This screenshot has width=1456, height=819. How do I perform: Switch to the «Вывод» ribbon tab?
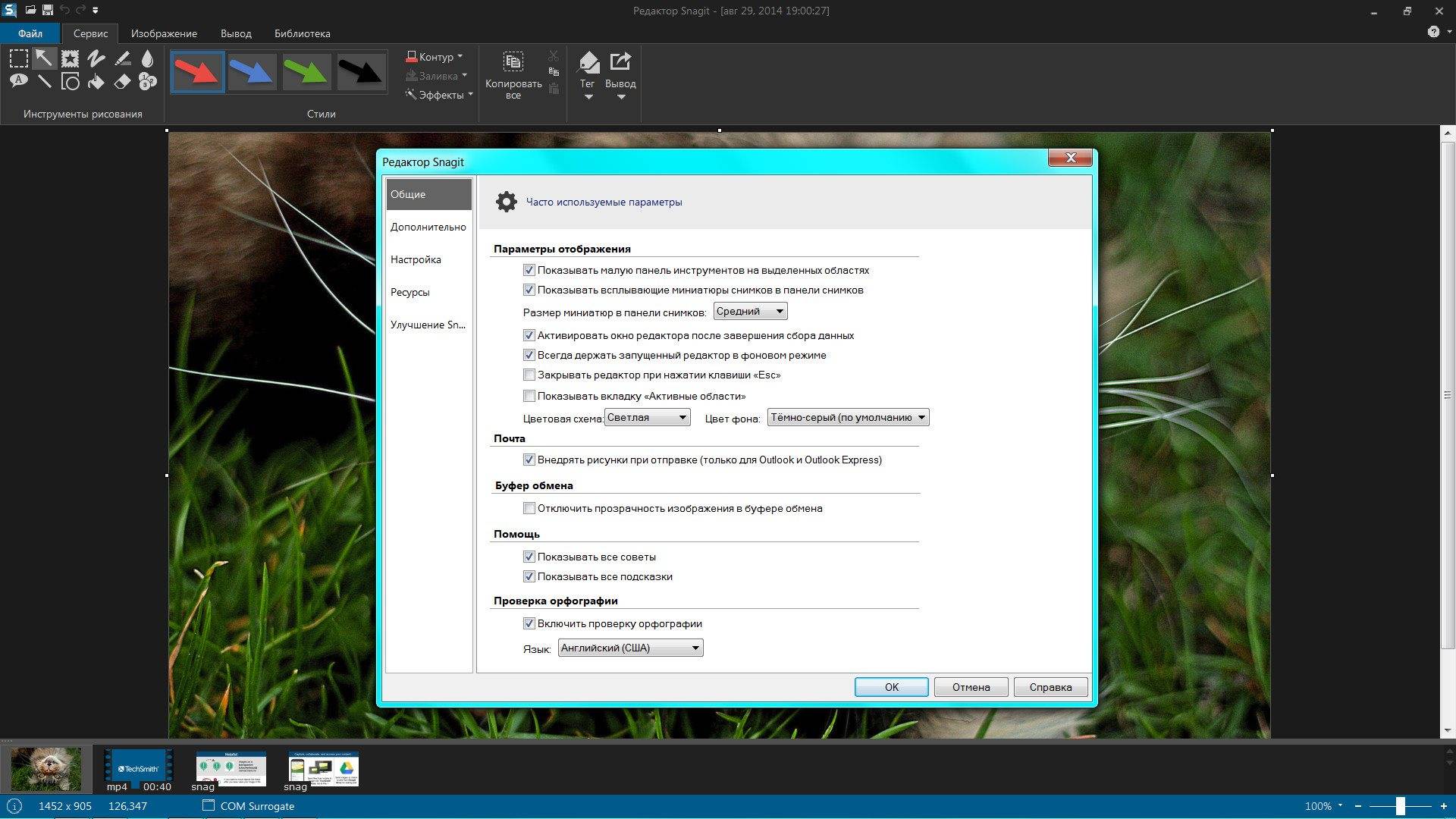[236, 33]
